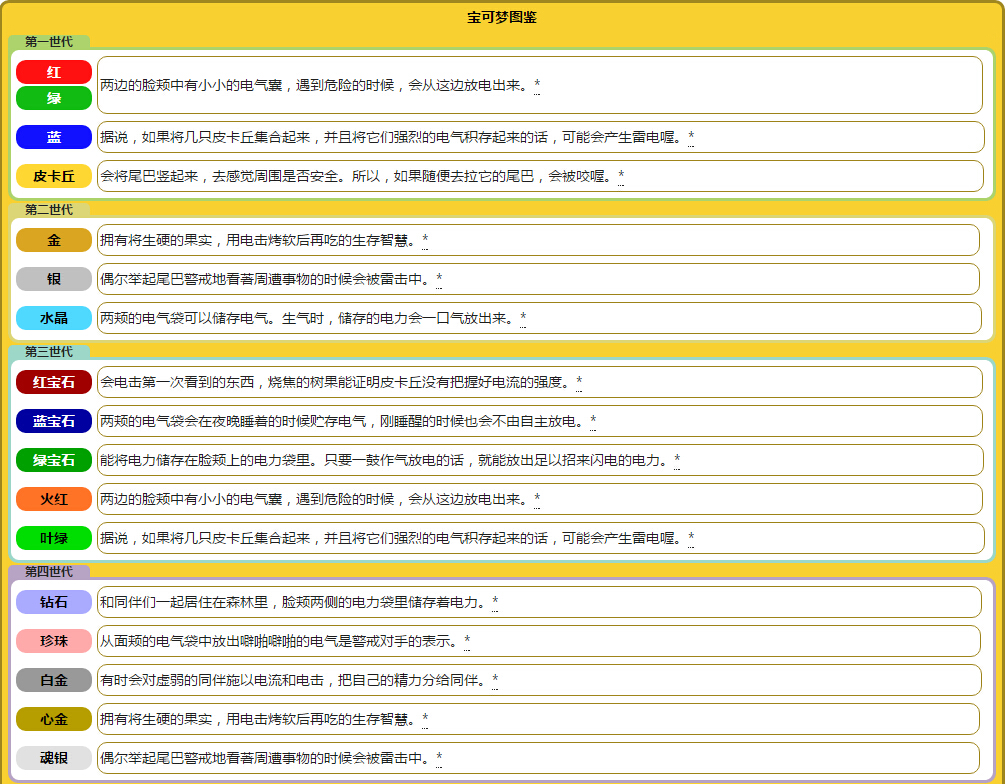
Task: Click the 皮卡丘 entry about 拉它的尾巴
Action: click(x=357, y=176)
